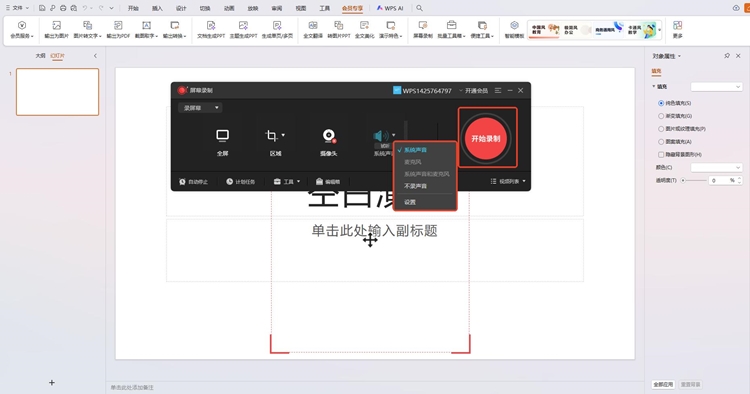Click 智能模板 ribbon icon
This screenshot has height=394, width=750.
(x=514, y=30)
